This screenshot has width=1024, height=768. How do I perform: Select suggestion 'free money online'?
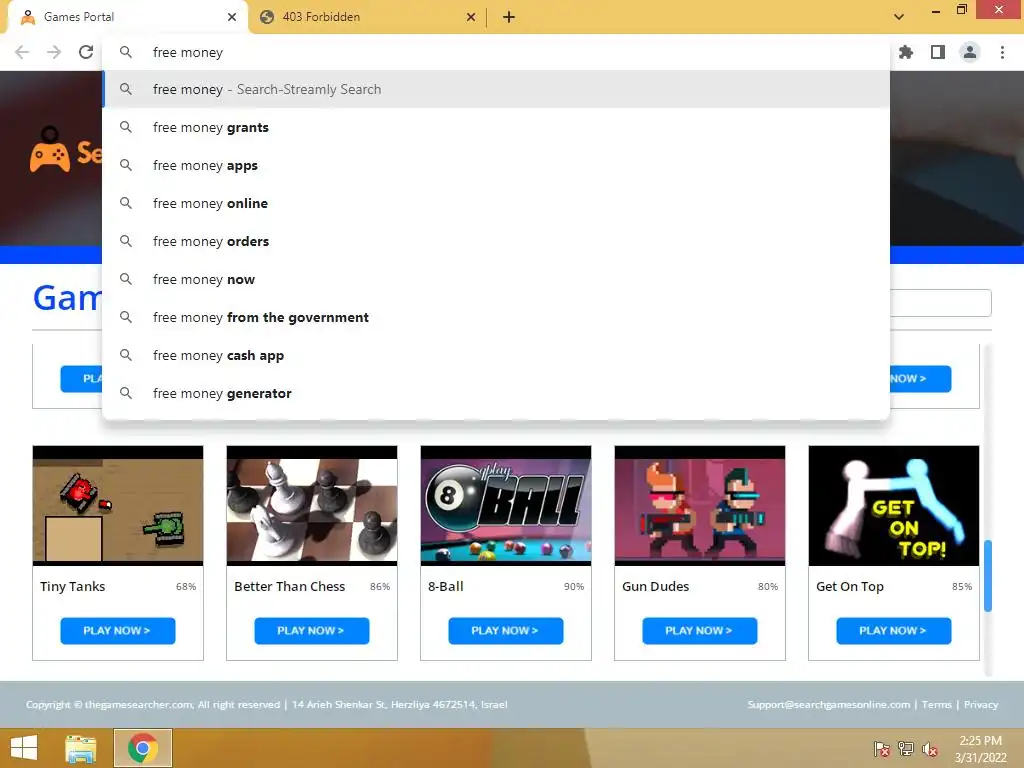(x=496, y=203)
